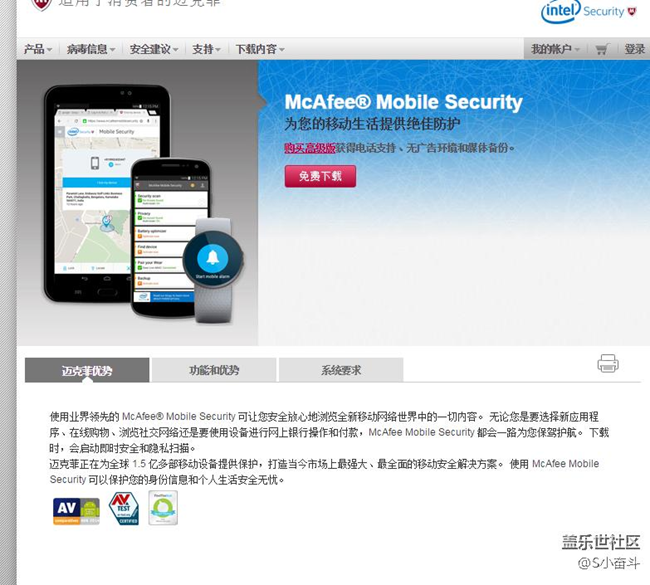Expand the 我的账户 account dropdown
The image size is (650, 585).
[x=555, y=49]
